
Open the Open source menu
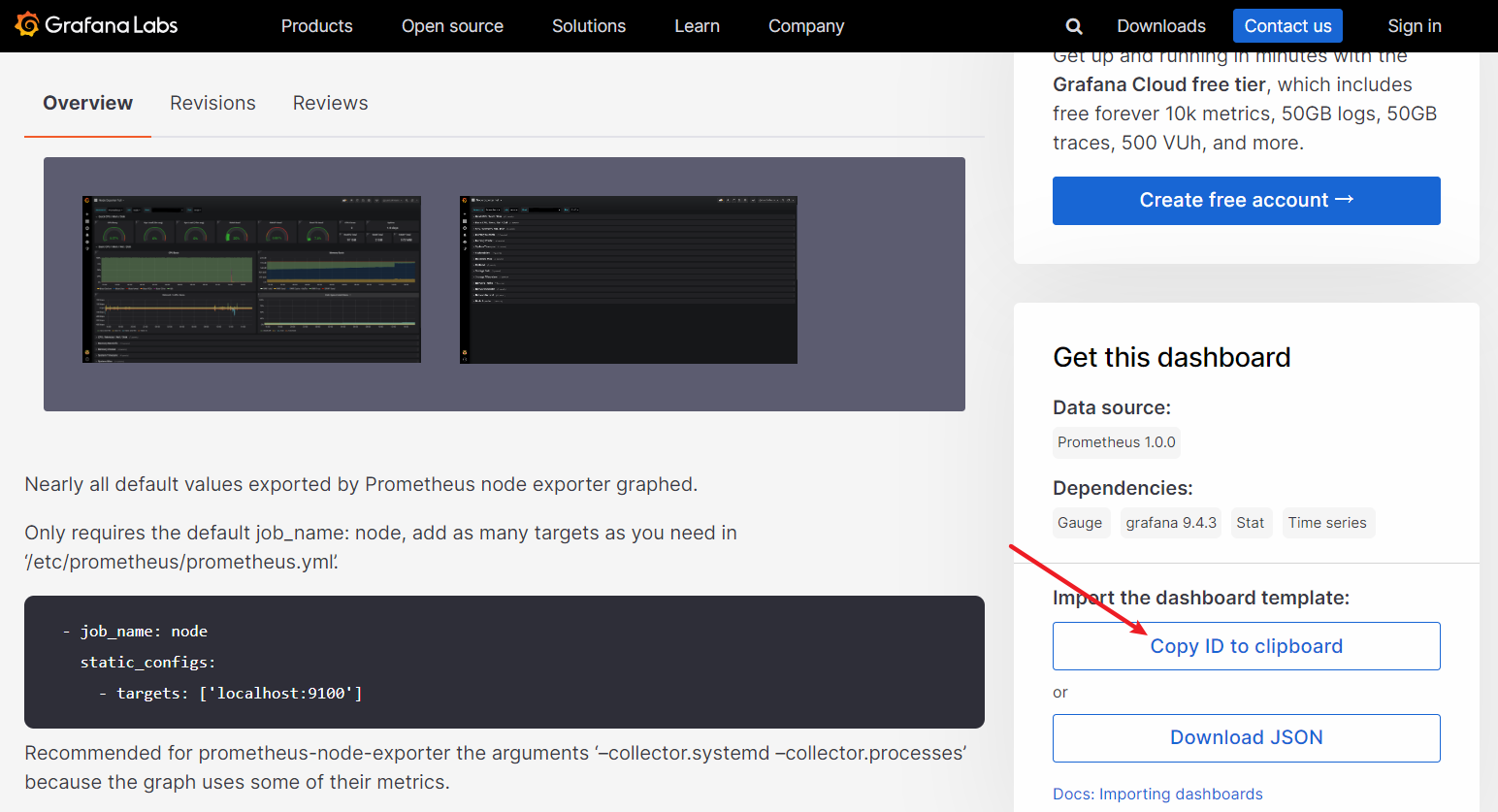click(452, 26)
